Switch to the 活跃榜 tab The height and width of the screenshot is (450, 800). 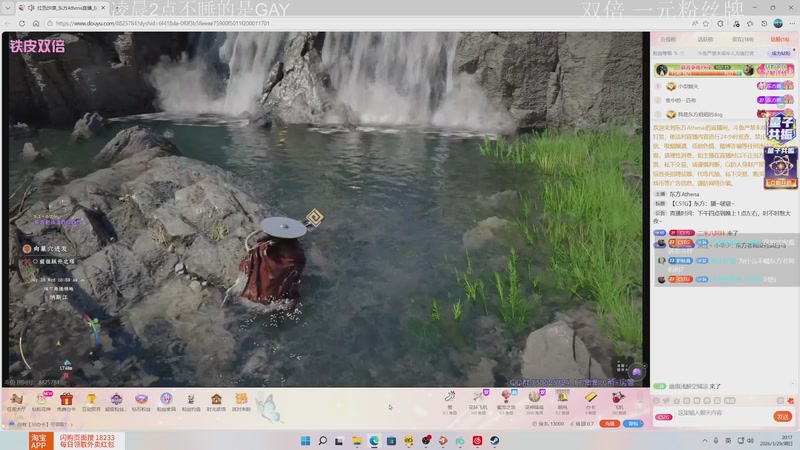[x=705, y=39]
